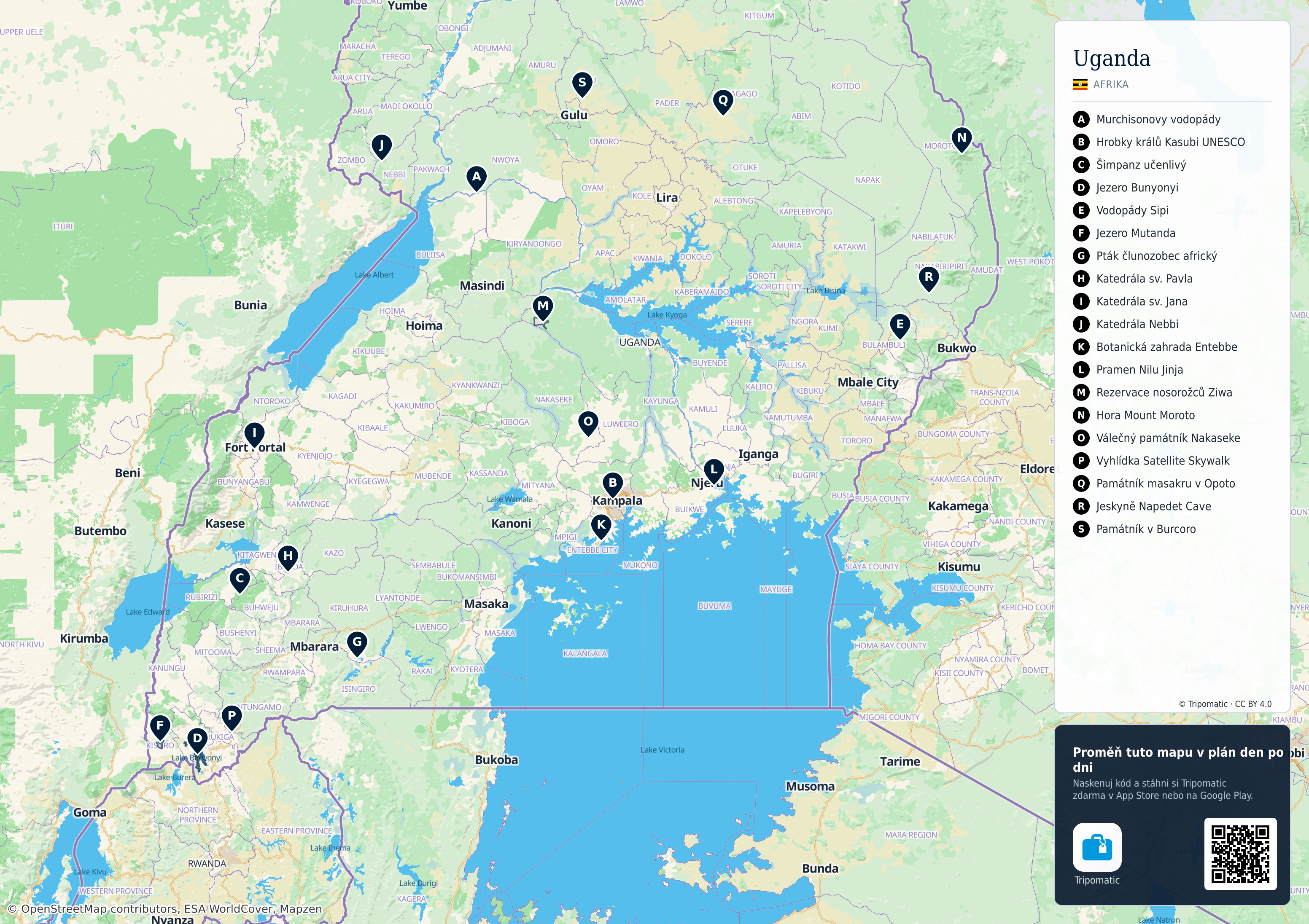Open map pin M near Masindi

coord(543,308)
